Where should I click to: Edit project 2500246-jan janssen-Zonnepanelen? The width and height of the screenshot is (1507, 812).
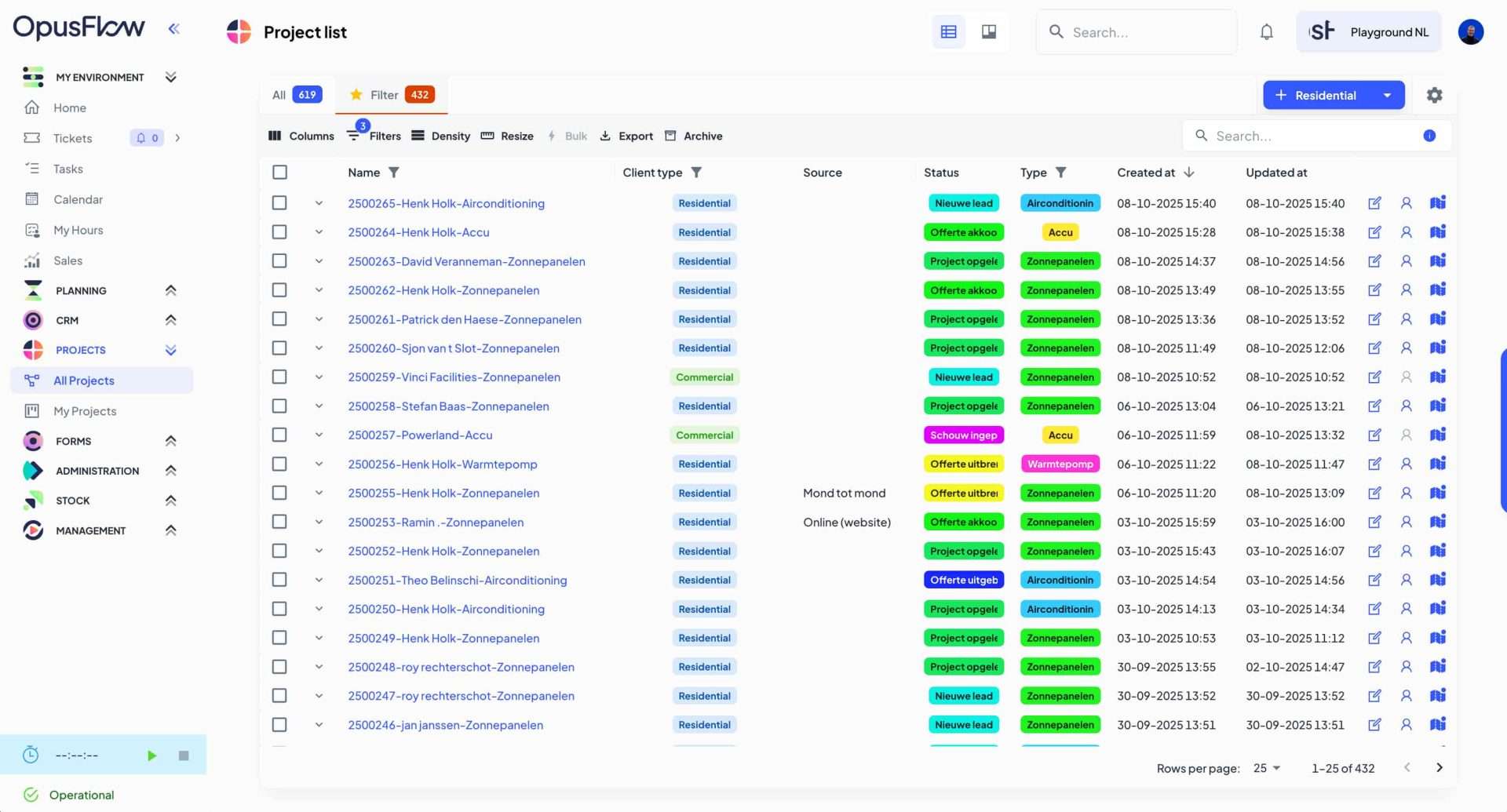point(1374,725)
